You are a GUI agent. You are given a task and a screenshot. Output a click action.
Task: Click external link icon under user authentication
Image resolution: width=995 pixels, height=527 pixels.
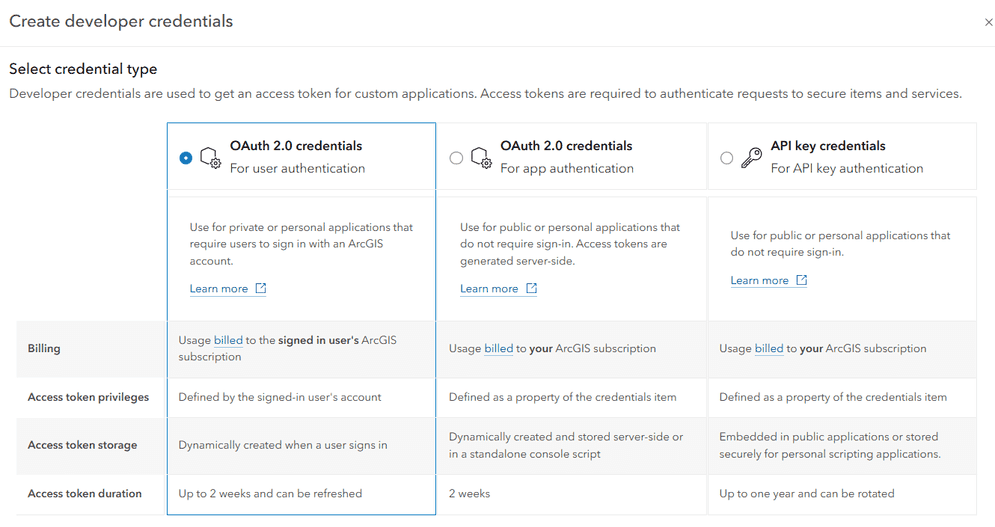pyautogui.click(x=261, y=288)
